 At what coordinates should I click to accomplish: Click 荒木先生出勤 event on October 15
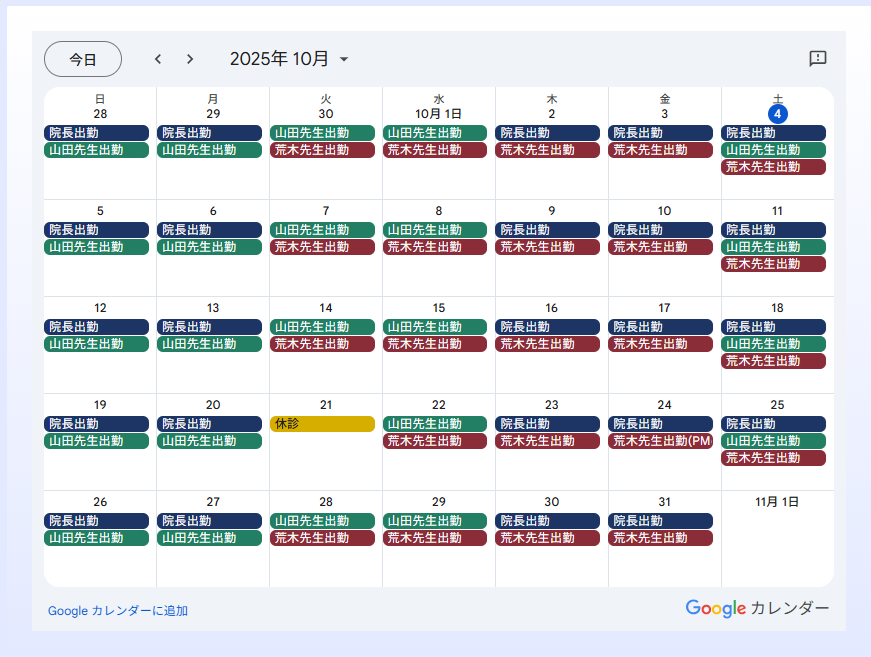coord(435,344)
